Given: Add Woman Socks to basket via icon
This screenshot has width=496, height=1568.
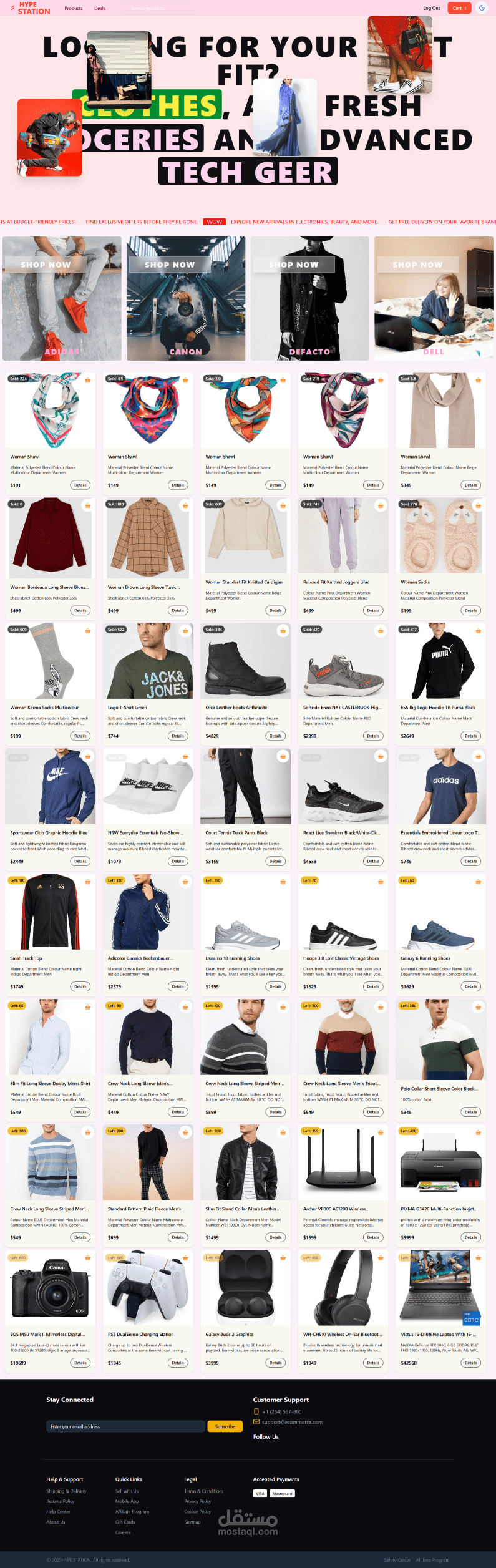Looking at the screenshot, I should [479, 505].
